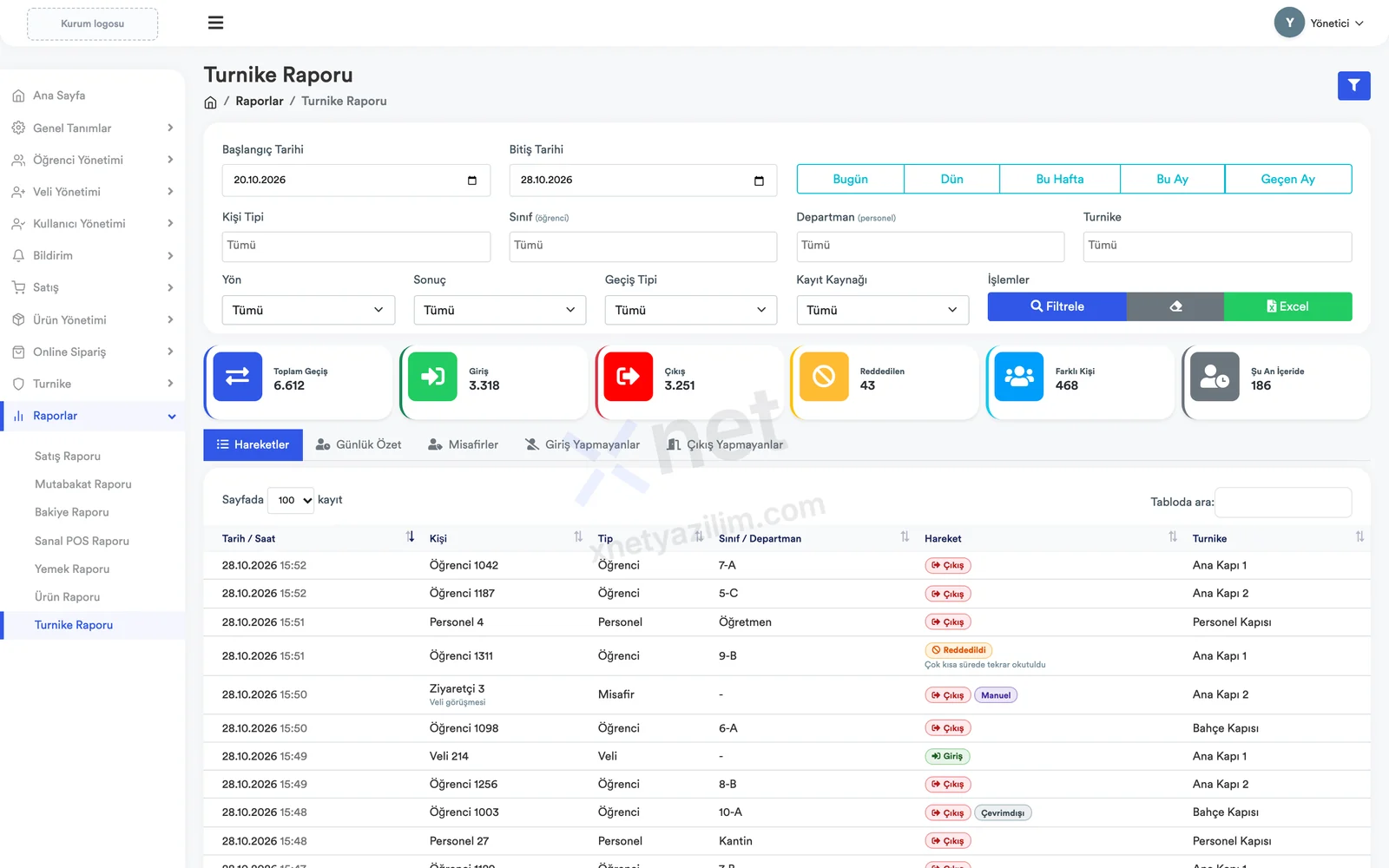Export report with Excel button

pyautogui.click(x=1287, y=306)
